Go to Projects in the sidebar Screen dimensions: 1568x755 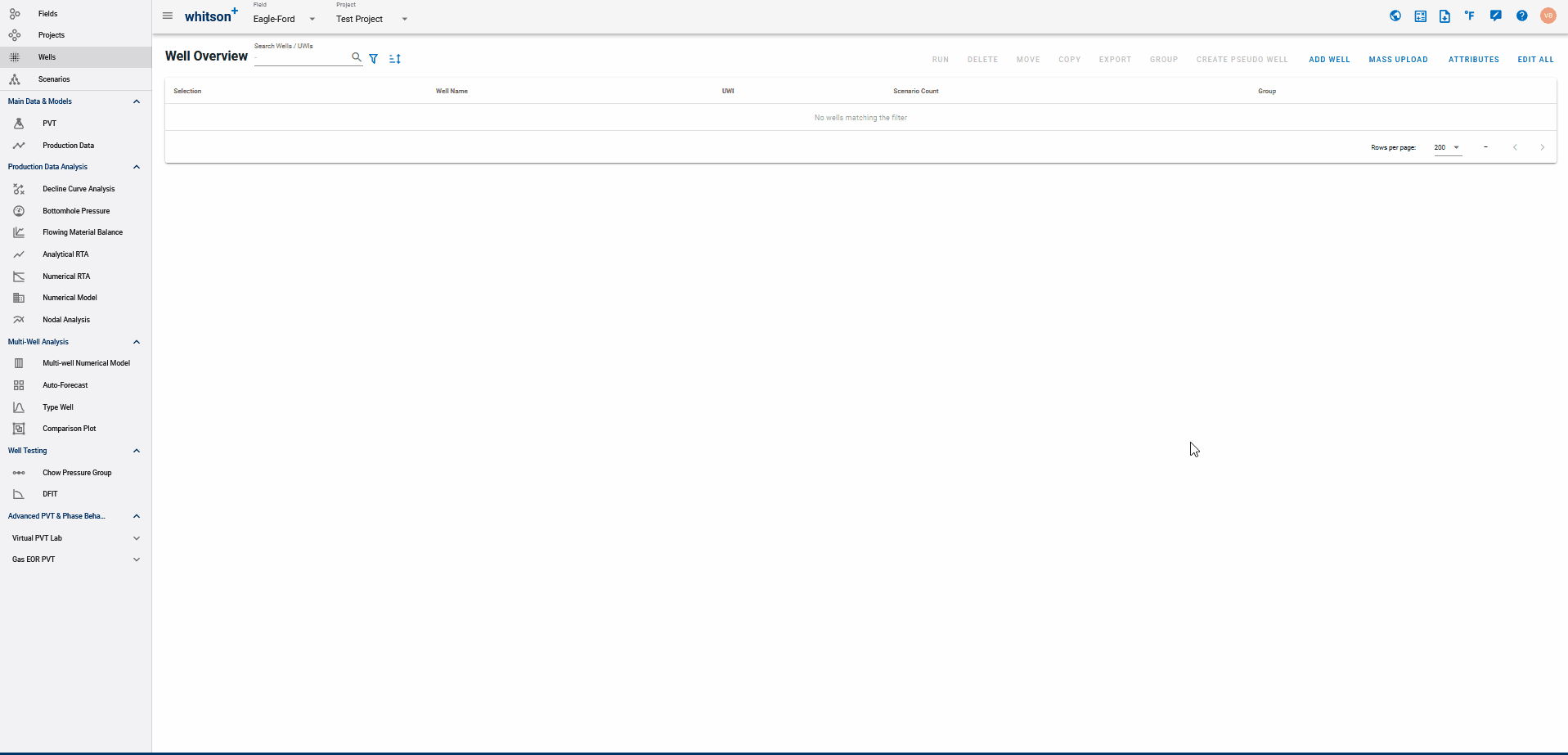(75, 35)
